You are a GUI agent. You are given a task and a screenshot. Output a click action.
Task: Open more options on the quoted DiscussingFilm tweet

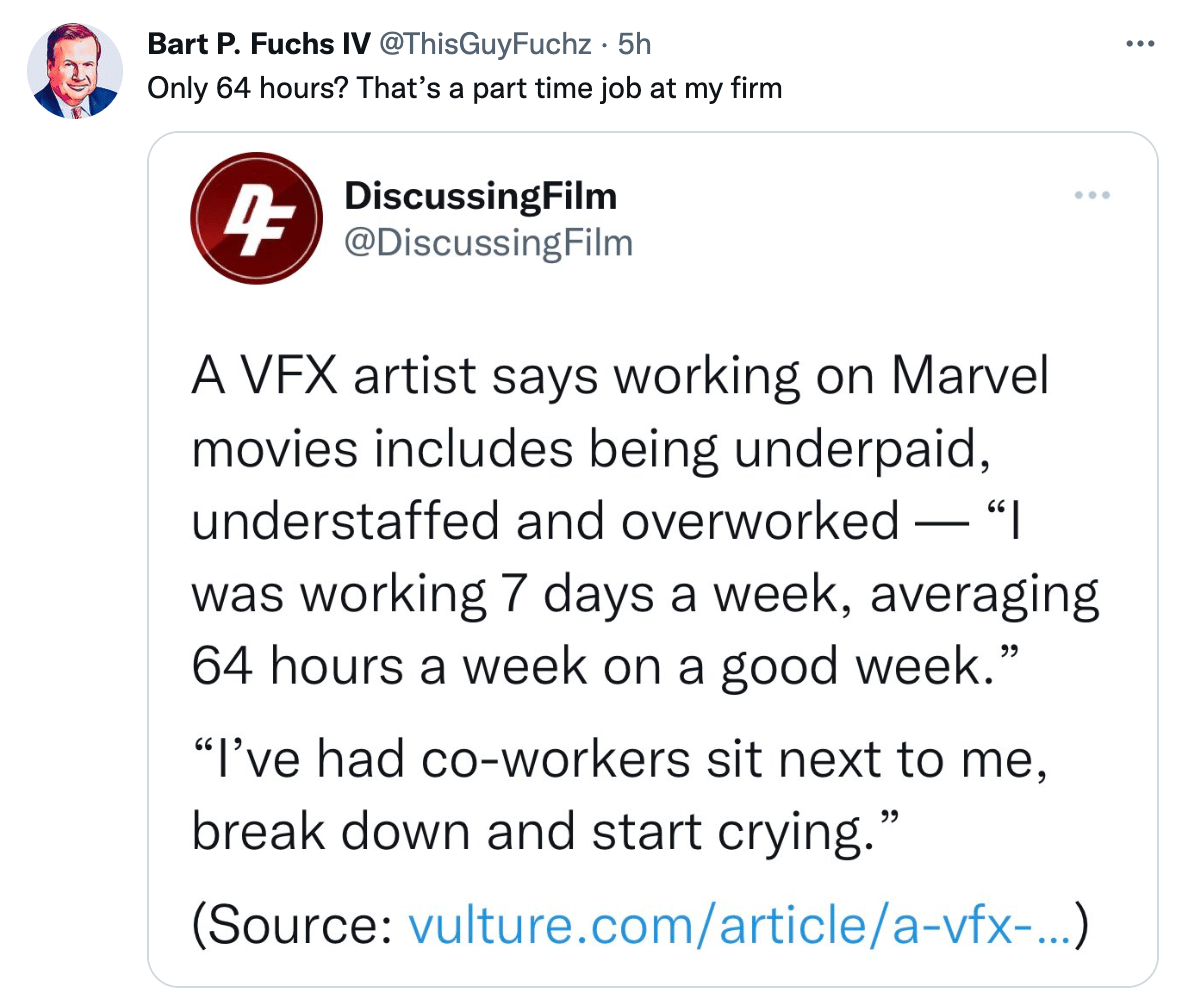pyautogui.click(x=1093, y=195)
